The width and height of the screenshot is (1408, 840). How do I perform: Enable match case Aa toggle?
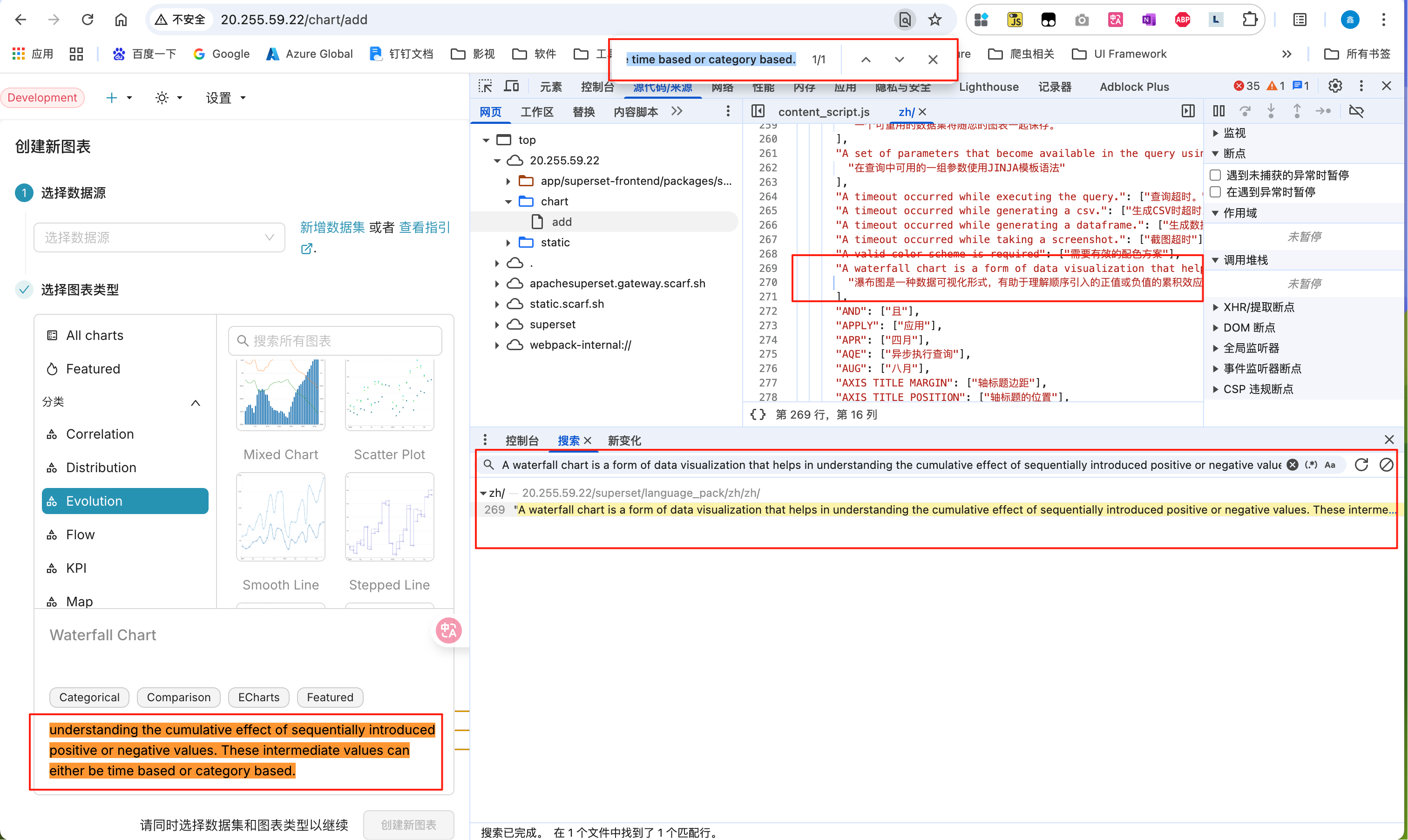[x=1330, y=465]
